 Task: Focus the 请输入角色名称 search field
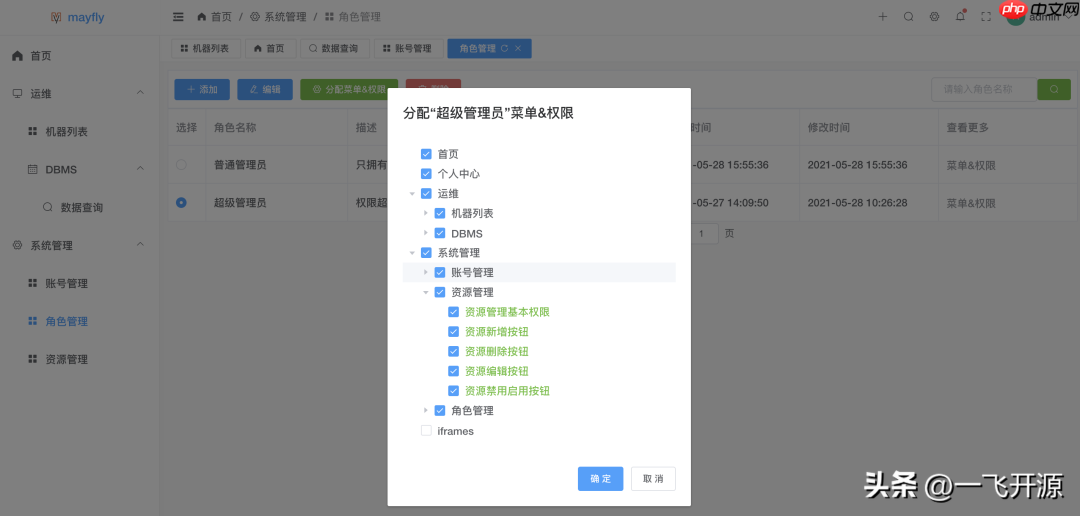(984, 90)
